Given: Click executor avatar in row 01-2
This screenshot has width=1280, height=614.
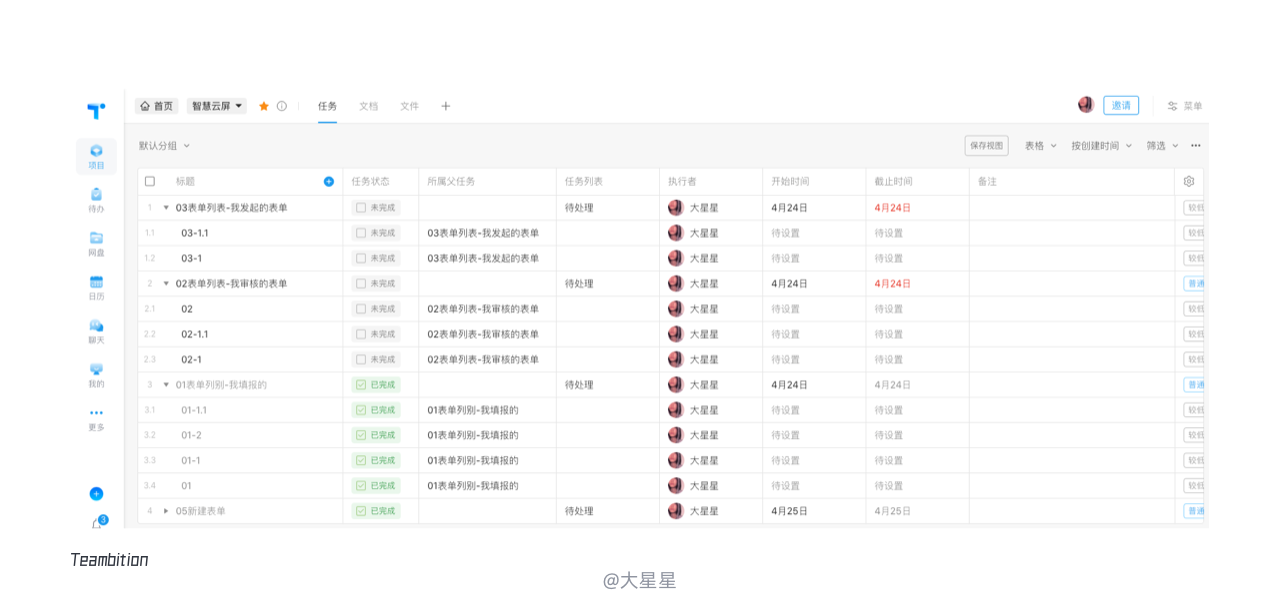Looking at the screenshot, I should pos(676,435).
